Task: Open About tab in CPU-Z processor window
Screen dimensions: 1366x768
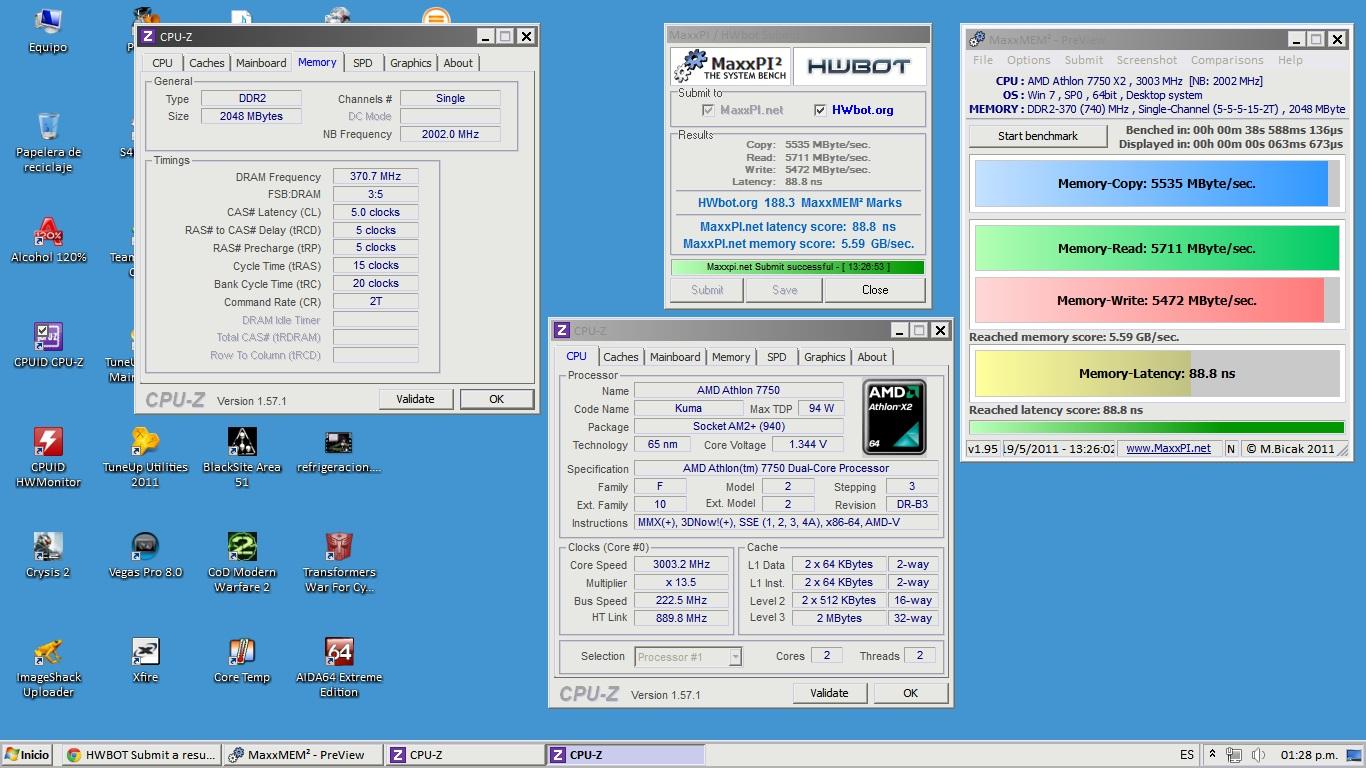Action: 872,357
